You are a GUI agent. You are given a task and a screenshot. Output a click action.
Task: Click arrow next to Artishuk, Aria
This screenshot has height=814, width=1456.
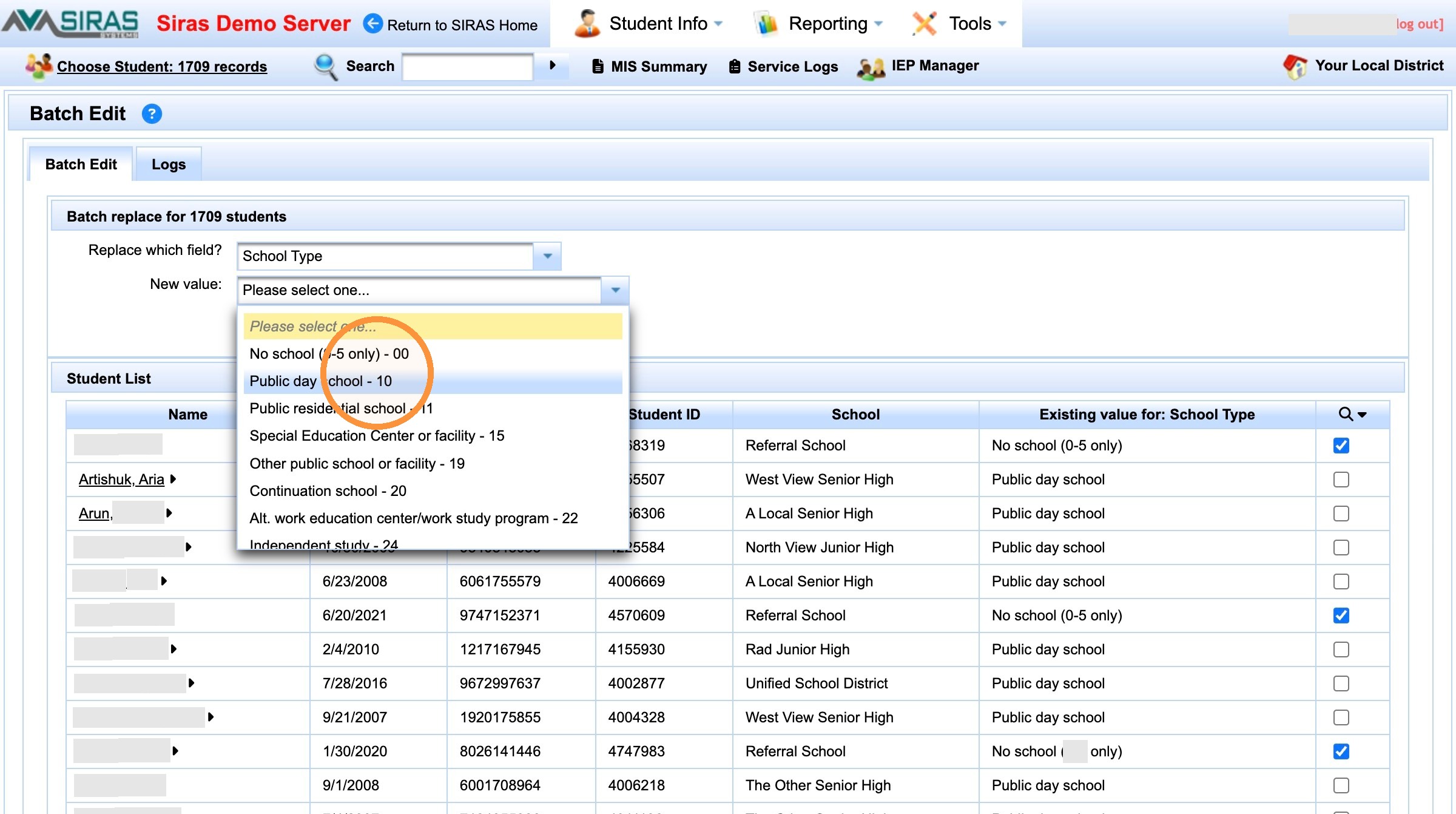[173, 479]
